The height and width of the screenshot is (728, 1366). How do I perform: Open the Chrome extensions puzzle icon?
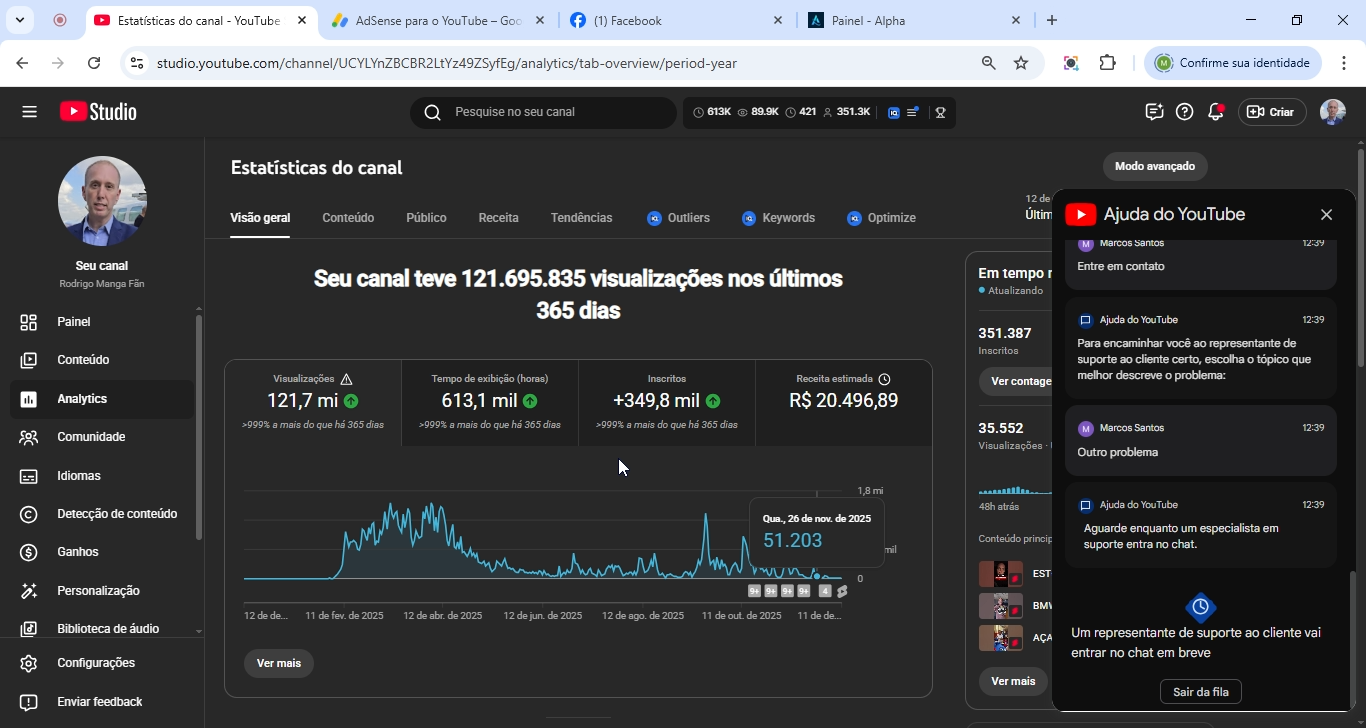click(x=1107, y=63)
